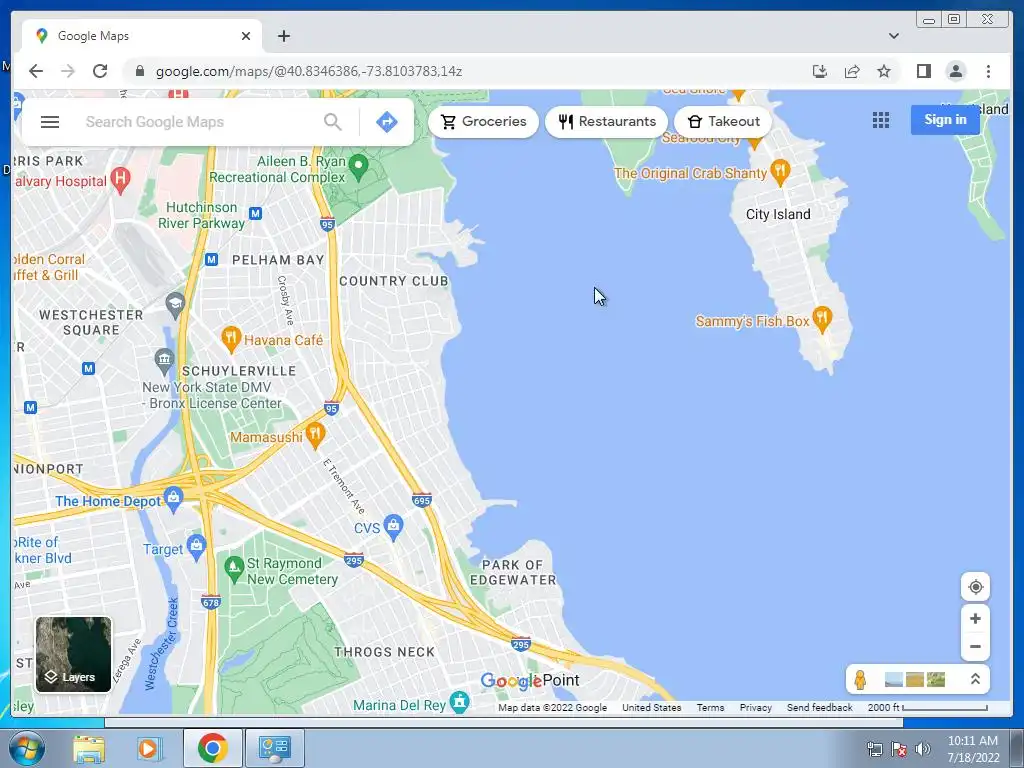
Task: Click the graduation cap school marker
Action: (174, 304)
